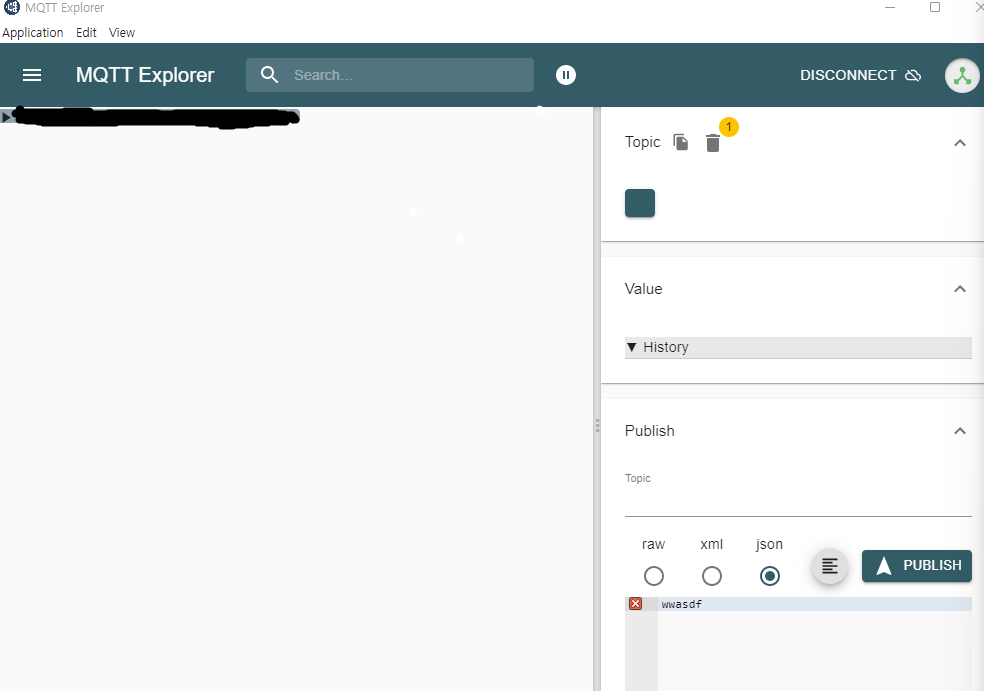Click the yellow badge showing 1

729,127
